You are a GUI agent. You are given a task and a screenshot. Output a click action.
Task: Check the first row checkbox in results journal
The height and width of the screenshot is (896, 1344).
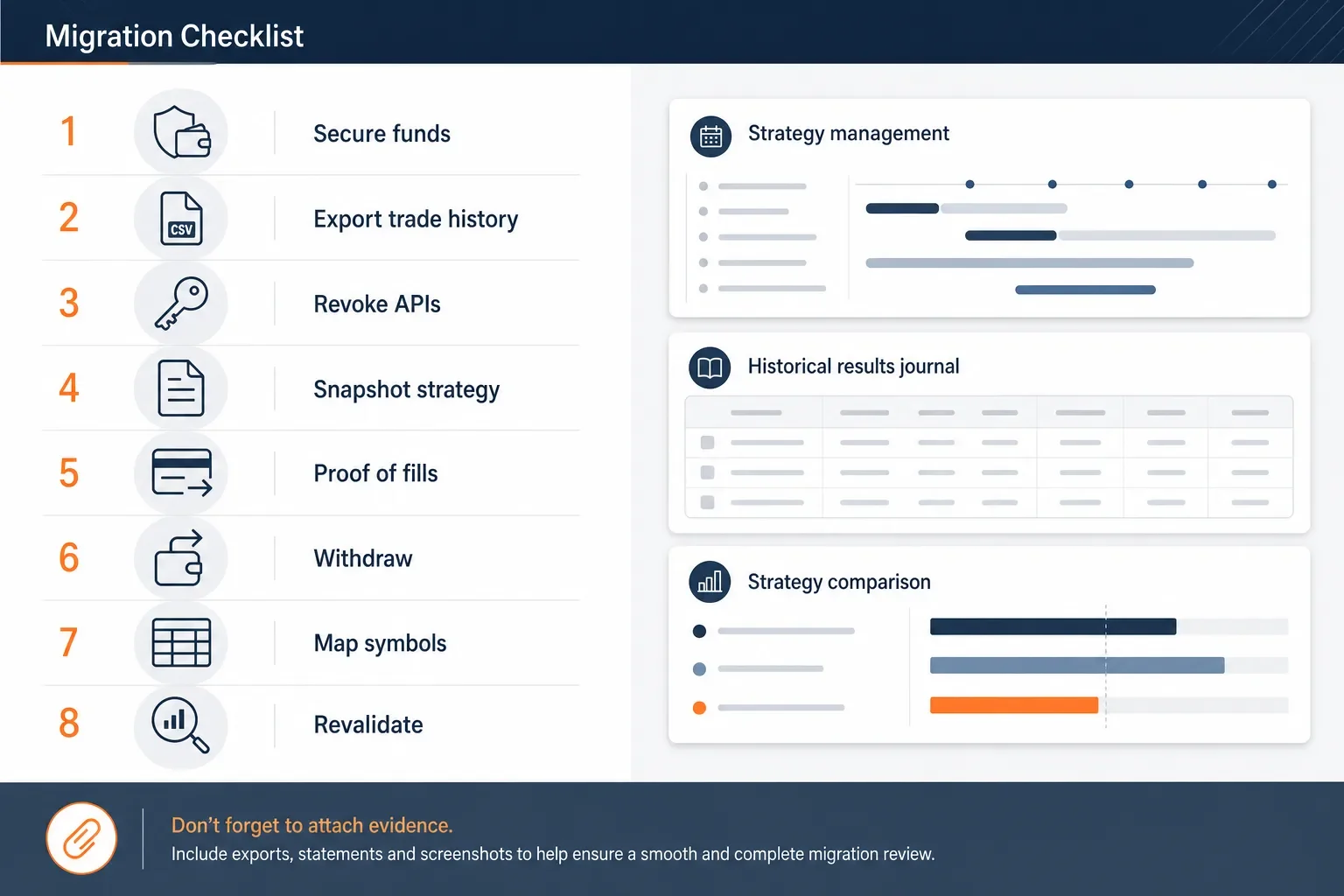pyautogui.click(x=707, y=443)
